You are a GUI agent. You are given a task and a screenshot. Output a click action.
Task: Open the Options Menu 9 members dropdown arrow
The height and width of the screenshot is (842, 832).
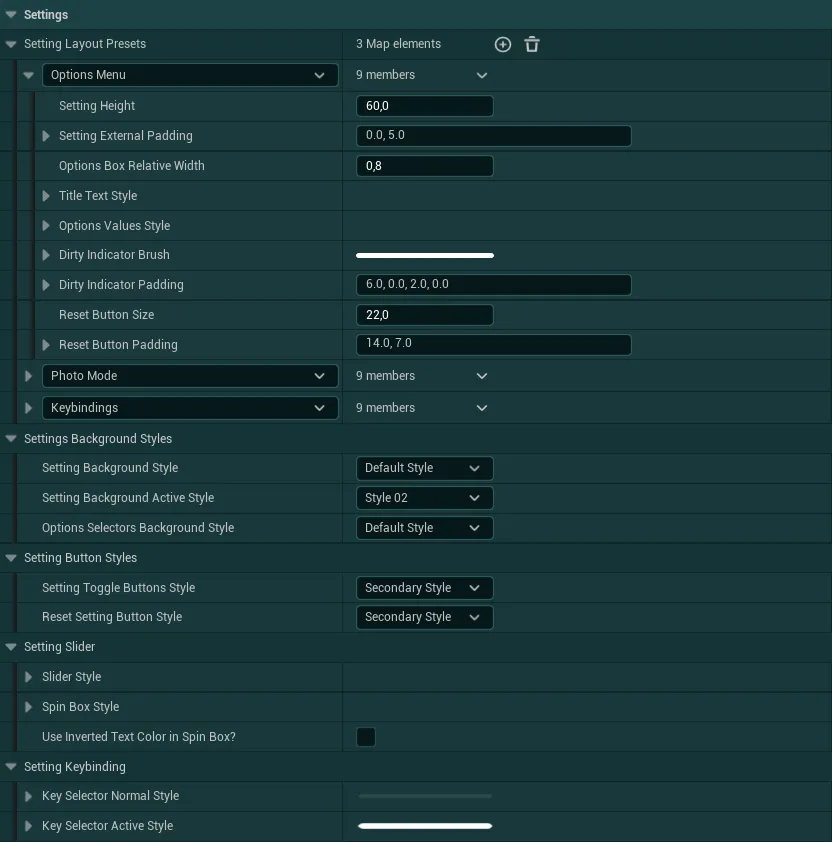point(482,75)
